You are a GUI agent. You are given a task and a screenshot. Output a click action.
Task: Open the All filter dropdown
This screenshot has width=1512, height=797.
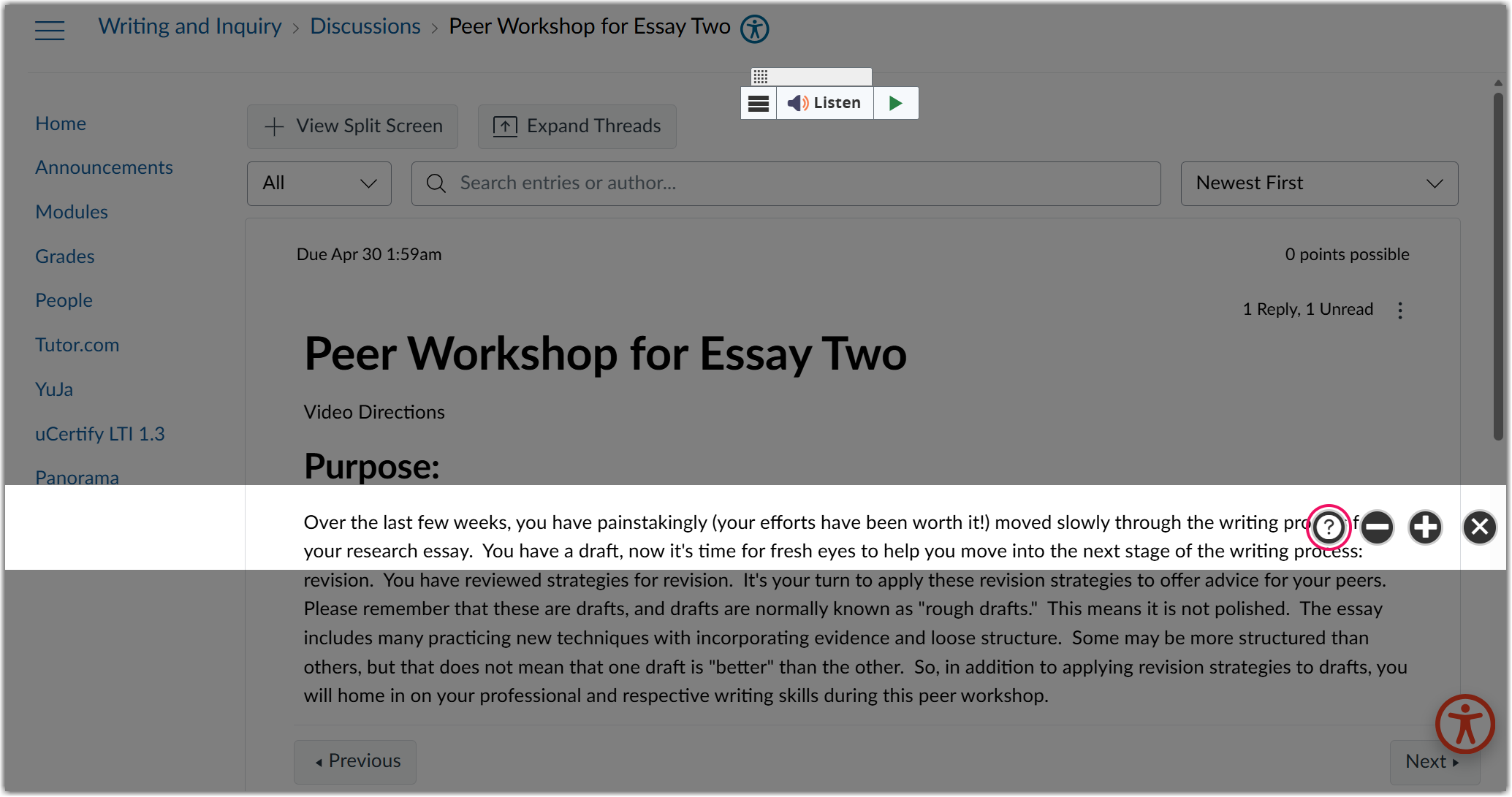319,183
